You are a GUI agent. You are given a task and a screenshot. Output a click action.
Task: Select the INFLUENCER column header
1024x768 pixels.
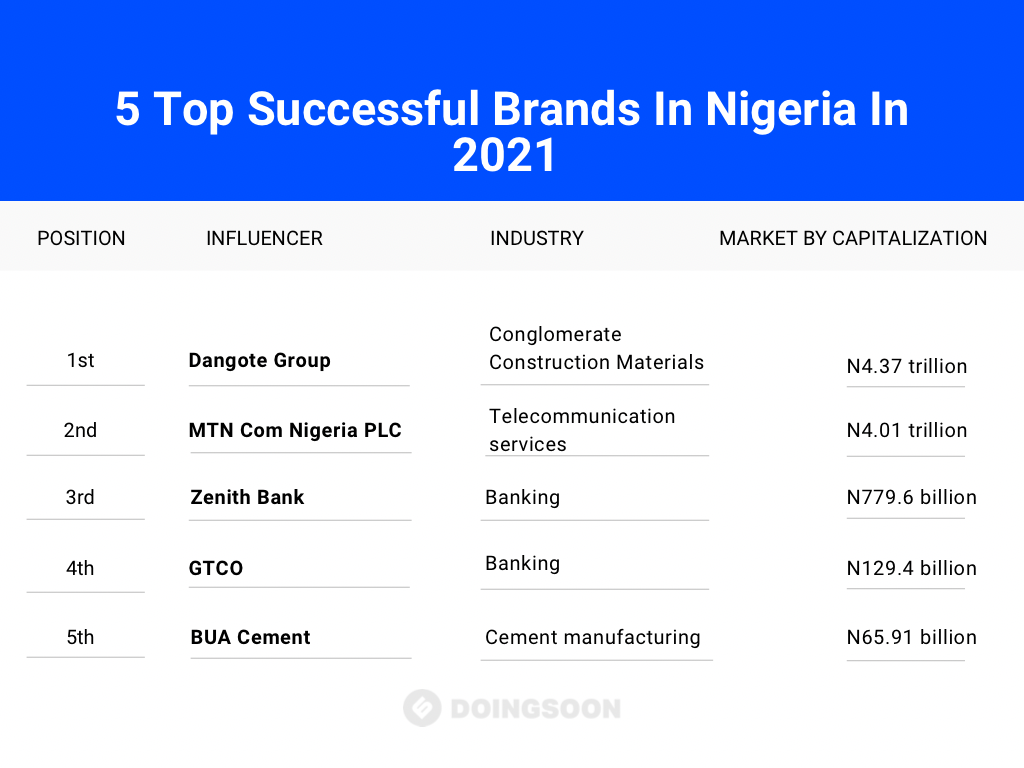tap(264, 238)
